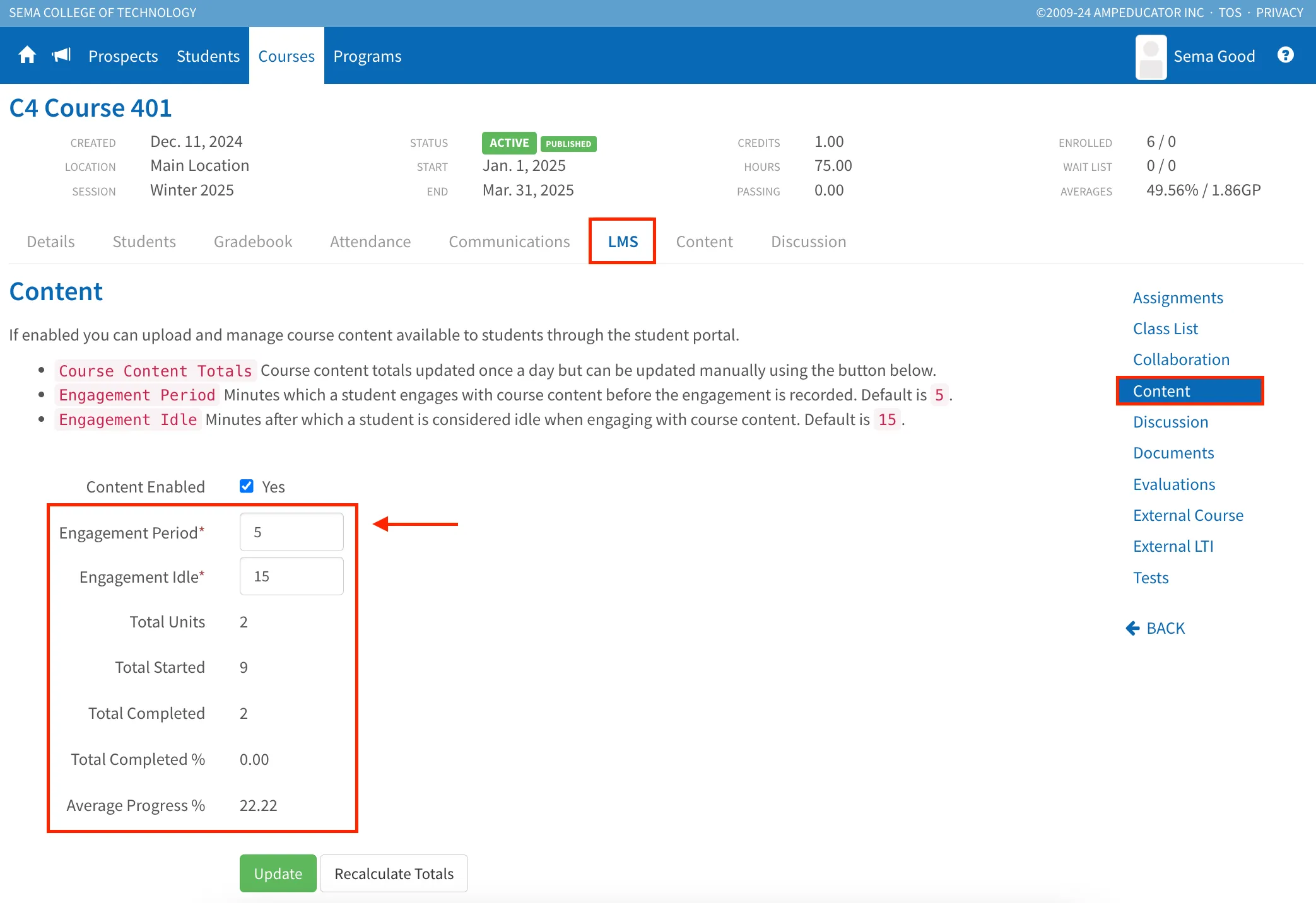Image resolution: width=1316 pixels, height=903 pixels.
Task: Open the External LTI sidebar link
Action: click(1173, 546)
